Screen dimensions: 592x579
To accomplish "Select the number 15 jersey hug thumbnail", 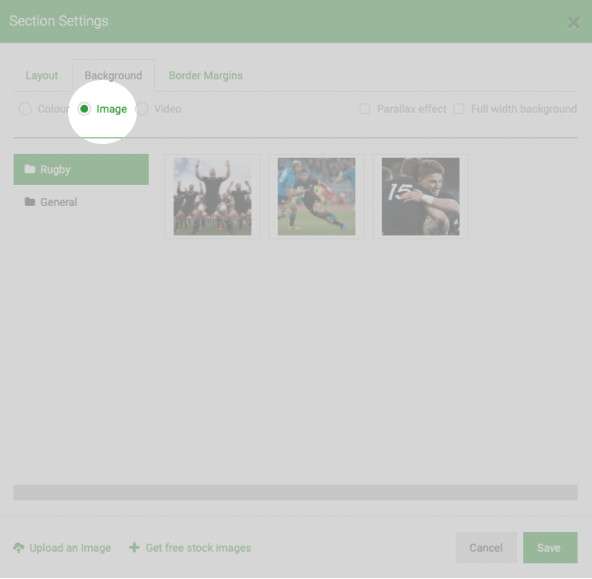I will pos(421,197).
